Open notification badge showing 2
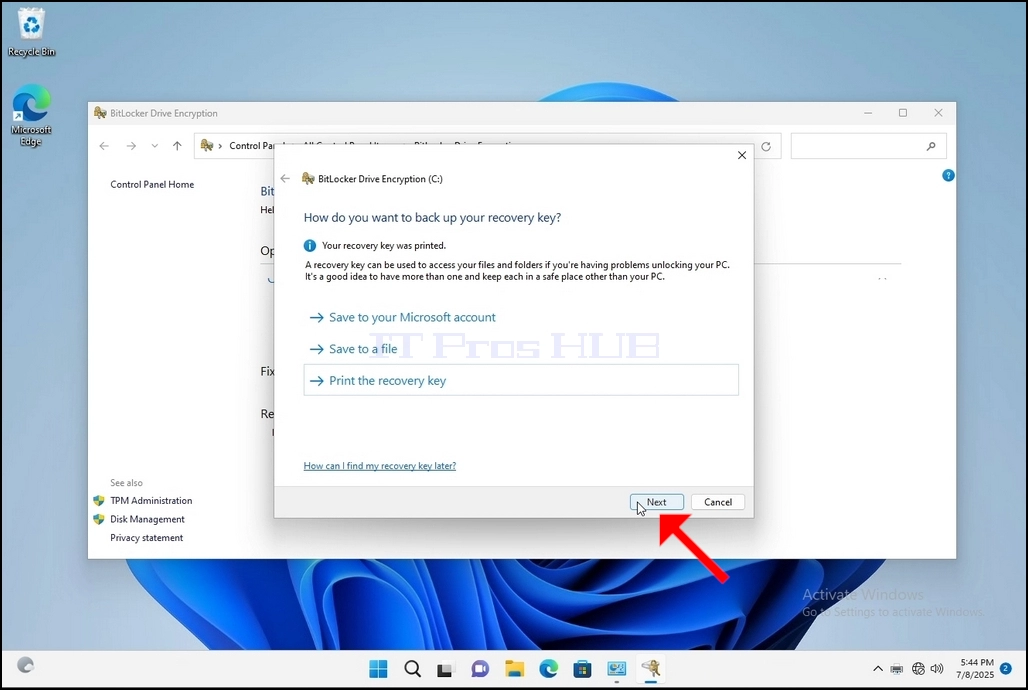The width and height of the screenshot is (1028, 690). coord(1006,669)
